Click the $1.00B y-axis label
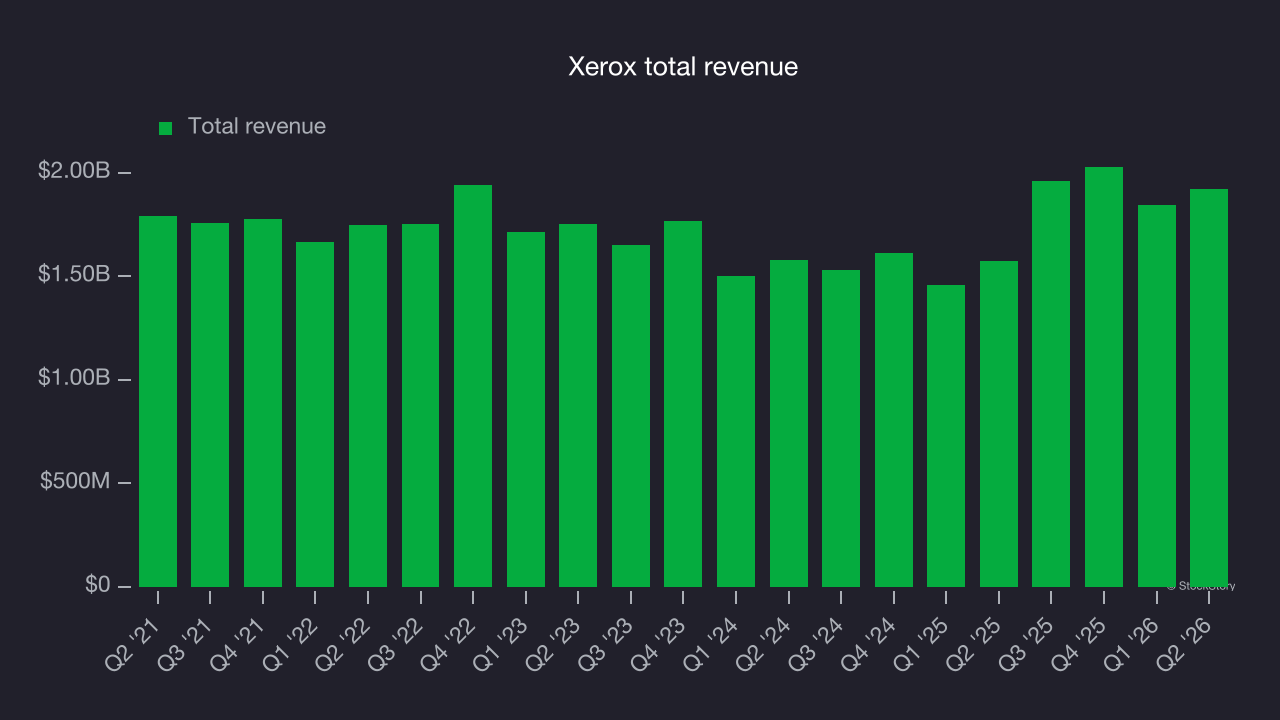The image size is (1280, 720). click(74, 378)
